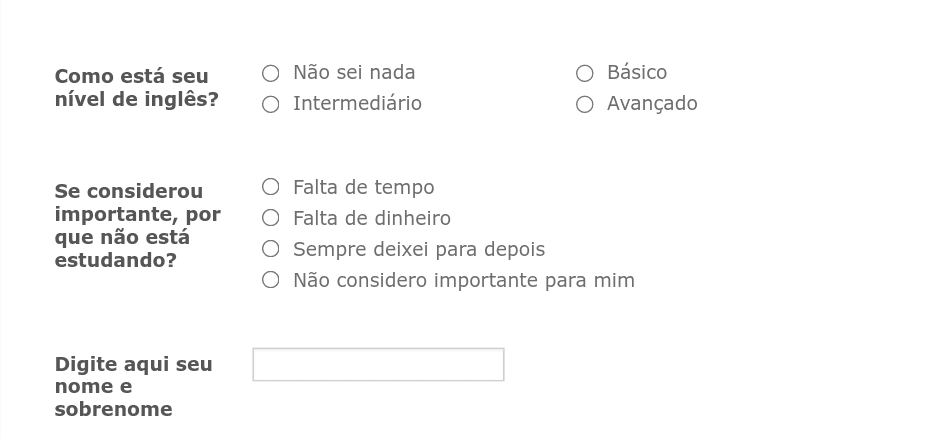Tick the 'Sempre deixei para depois' radio button
Image resolution: width=930 pixels, height=438 pixels.
(x=270, y=249)
